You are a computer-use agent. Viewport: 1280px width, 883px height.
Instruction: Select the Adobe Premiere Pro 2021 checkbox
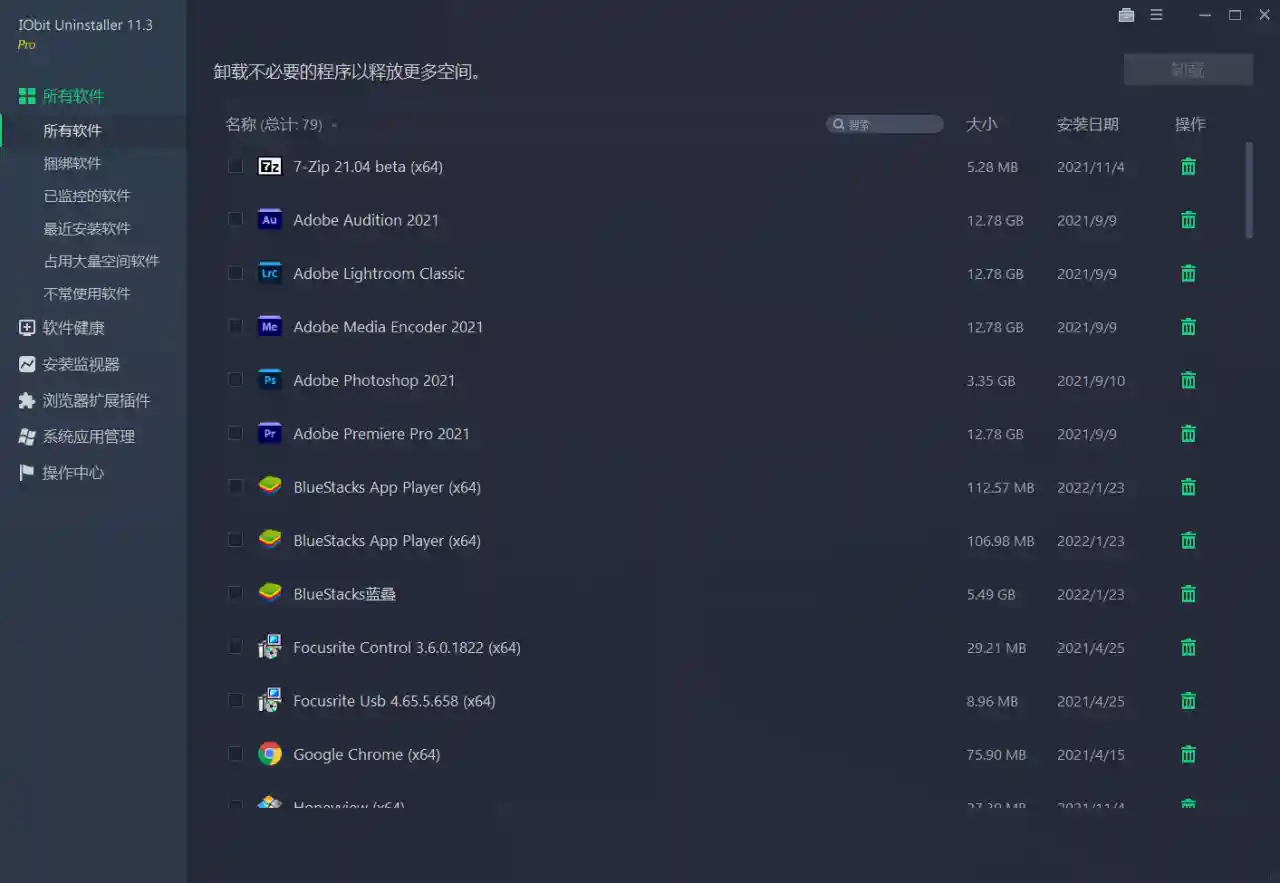(x=235, y=434)
